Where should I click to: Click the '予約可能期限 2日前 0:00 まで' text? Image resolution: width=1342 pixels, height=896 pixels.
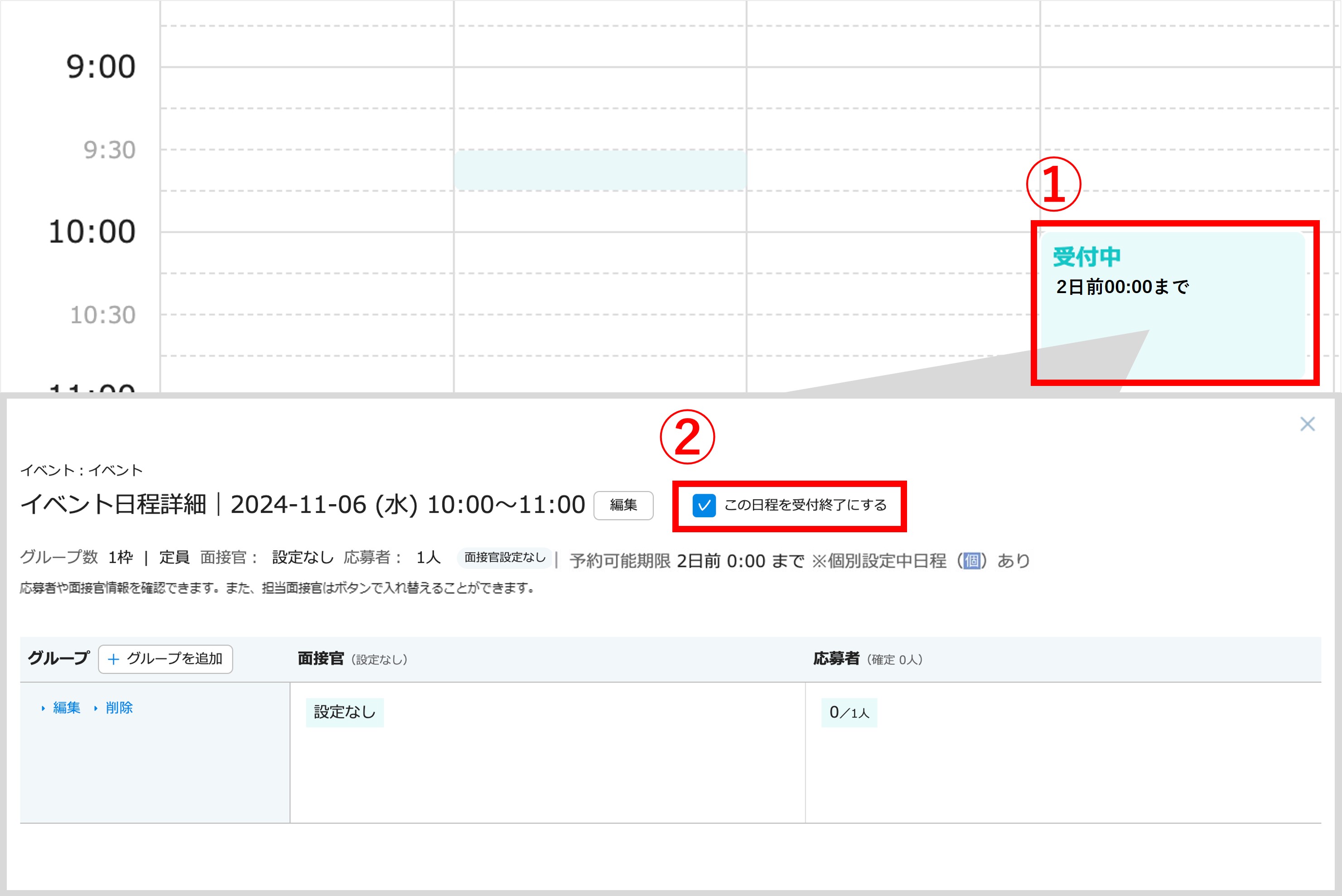tap(687, 561)
